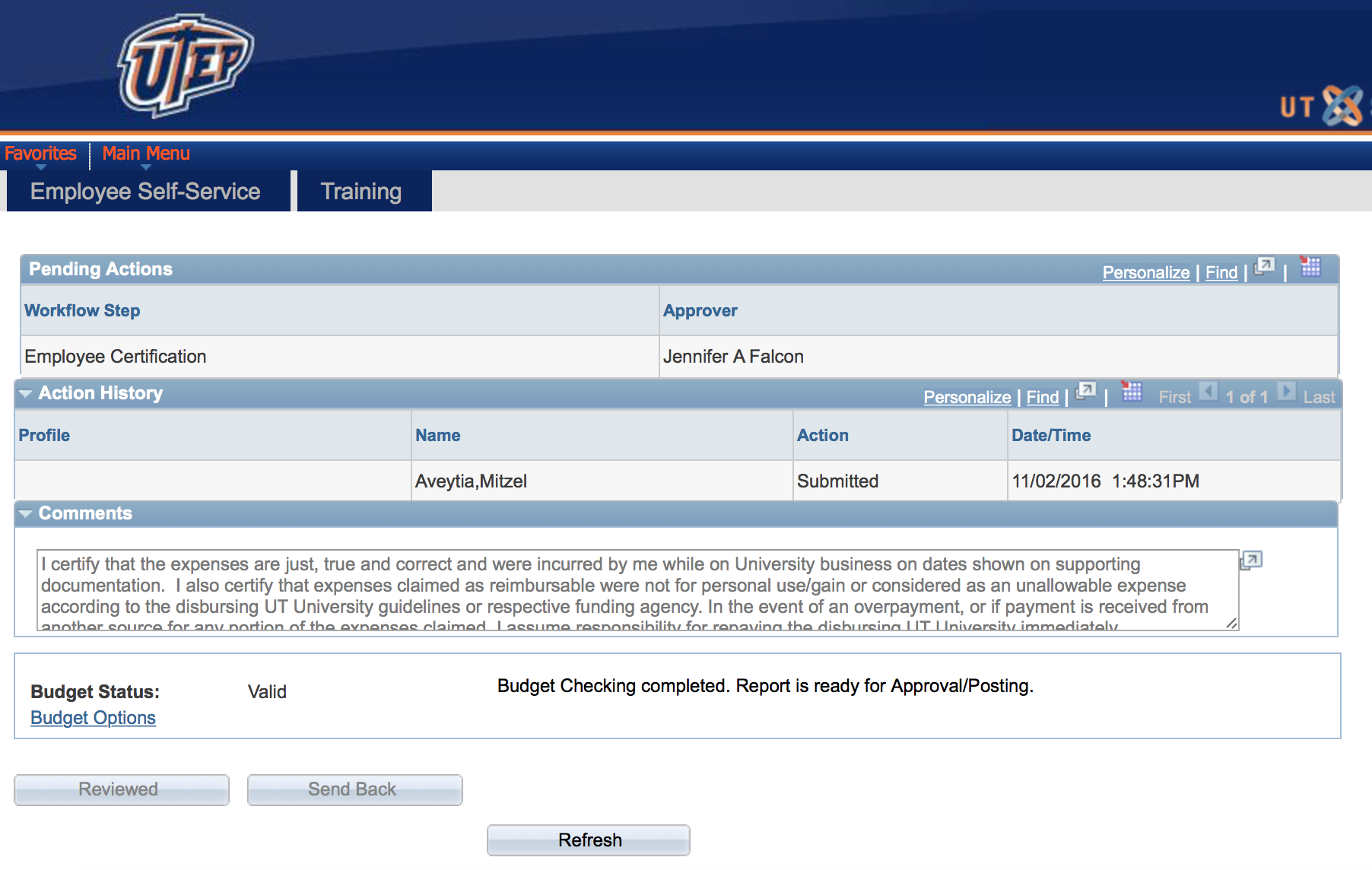Image resolution: width=1372 pixels, height=870 pixels.
Task: Select approver 'Jennifer A Falcon' cell
Action: click(x=998, y=357)
